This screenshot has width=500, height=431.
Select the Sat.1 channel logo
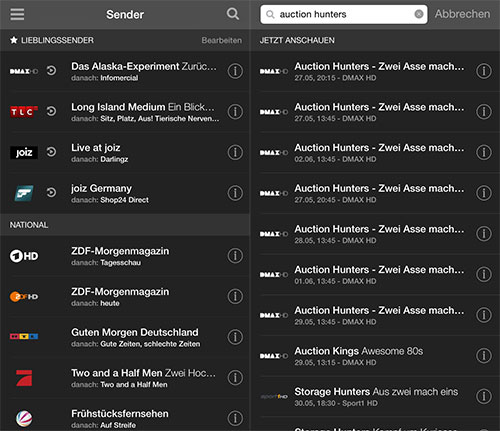point(24,419)
